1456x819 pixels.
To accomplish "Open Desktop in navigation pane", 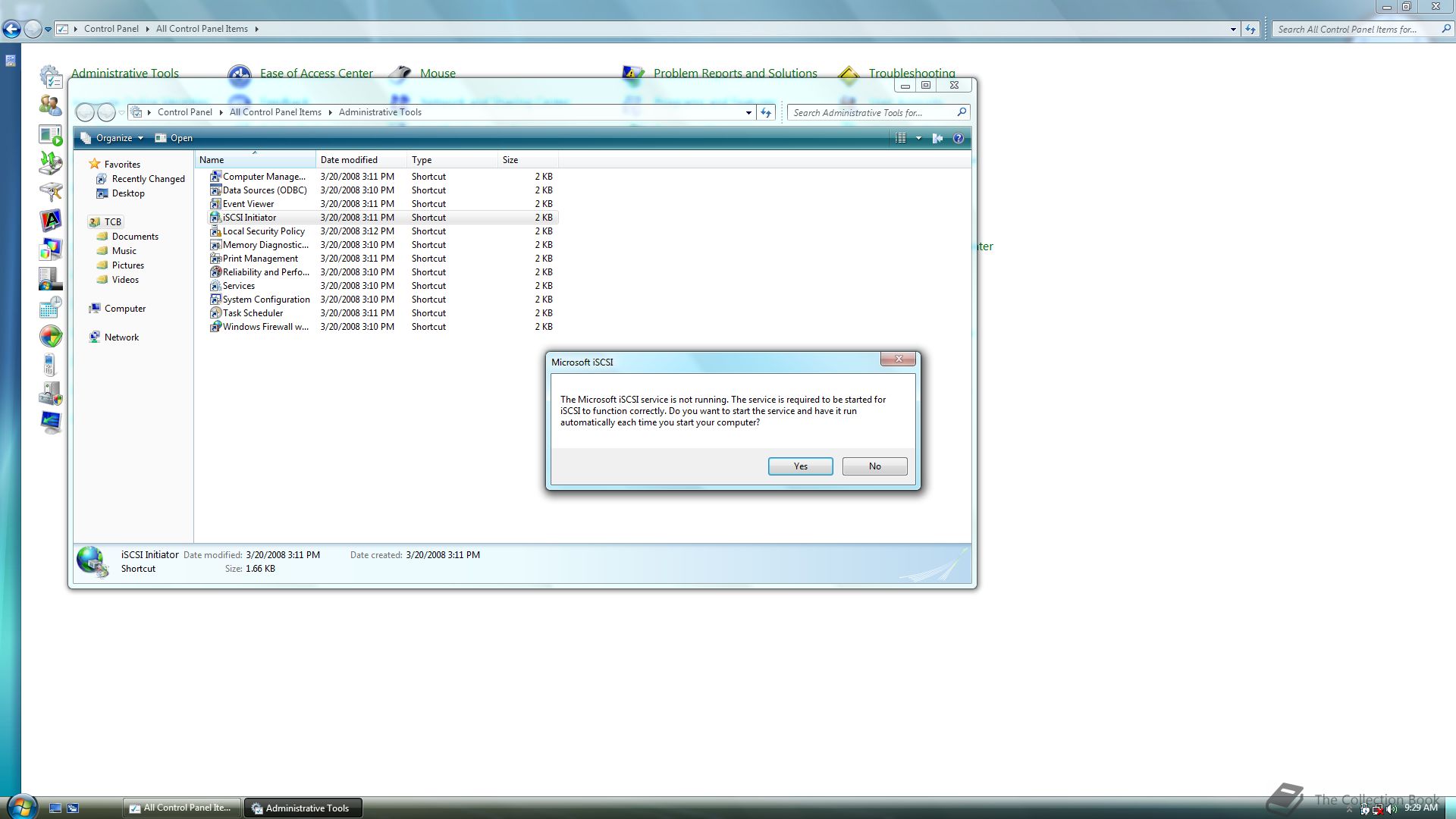I will (120, 193).
